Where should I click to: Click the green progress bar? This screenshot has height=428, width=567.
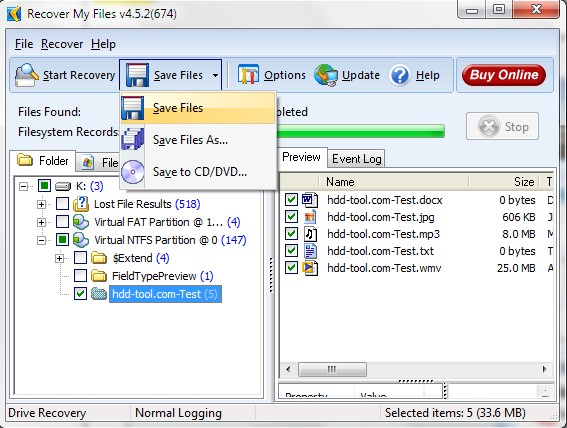tap(361, 131)
